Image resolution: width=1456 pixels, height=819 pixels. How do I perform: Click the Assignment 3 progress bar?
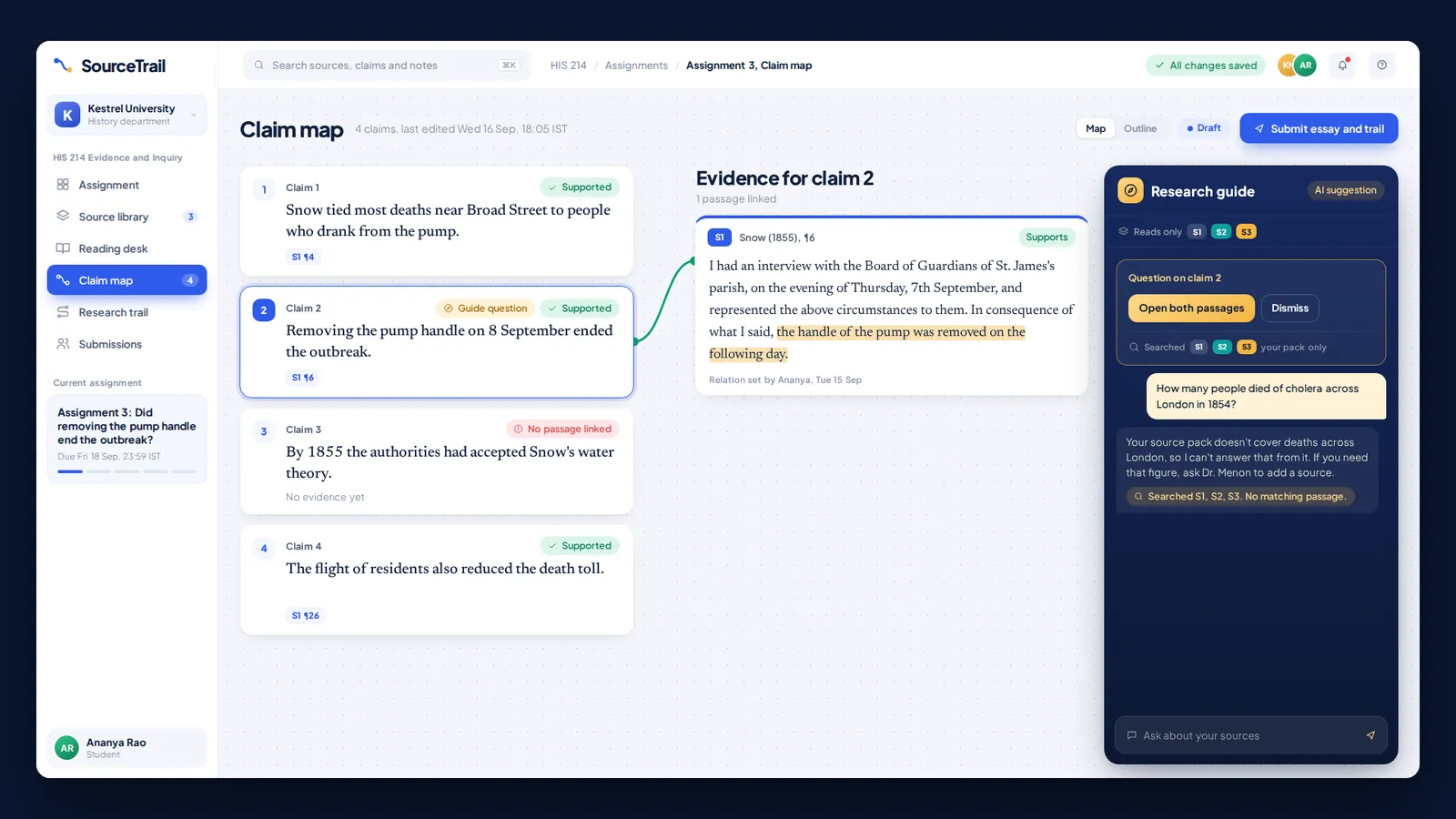click(x=126, y=471)
